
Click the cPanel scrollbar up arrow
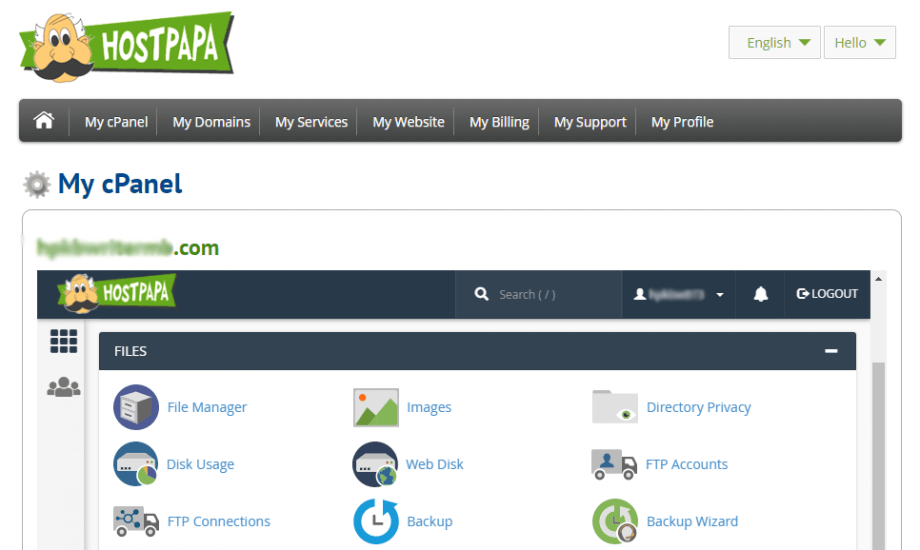point(878,279)
